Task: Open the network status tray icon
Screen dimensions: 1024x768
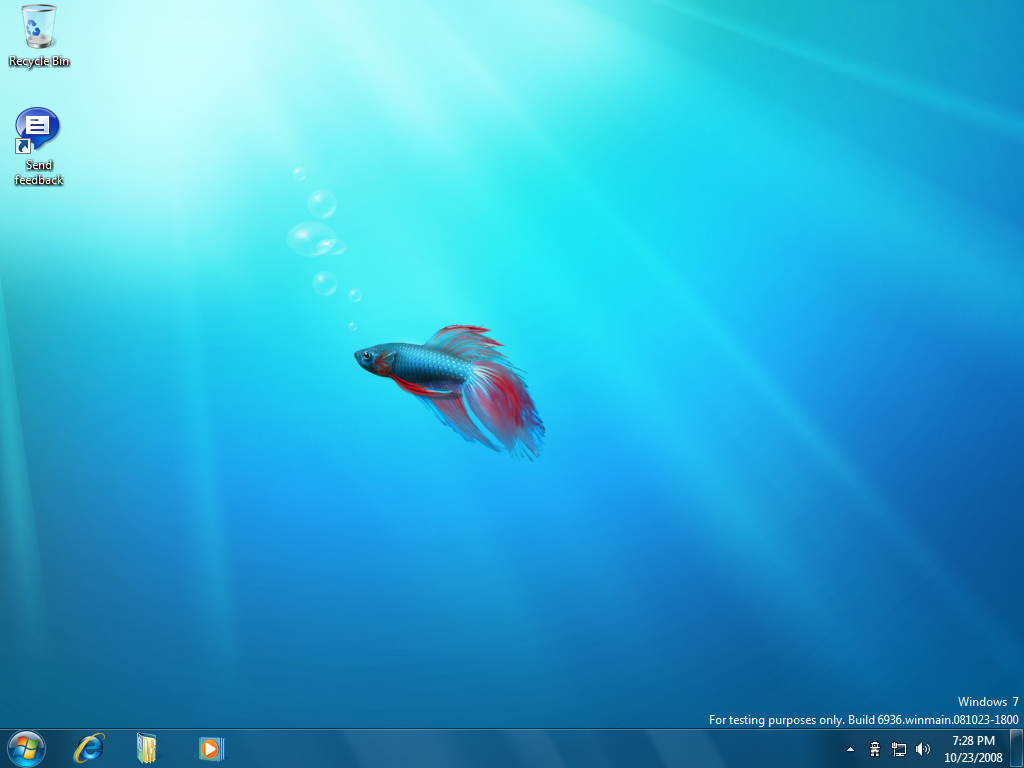Action: [899, 749]
